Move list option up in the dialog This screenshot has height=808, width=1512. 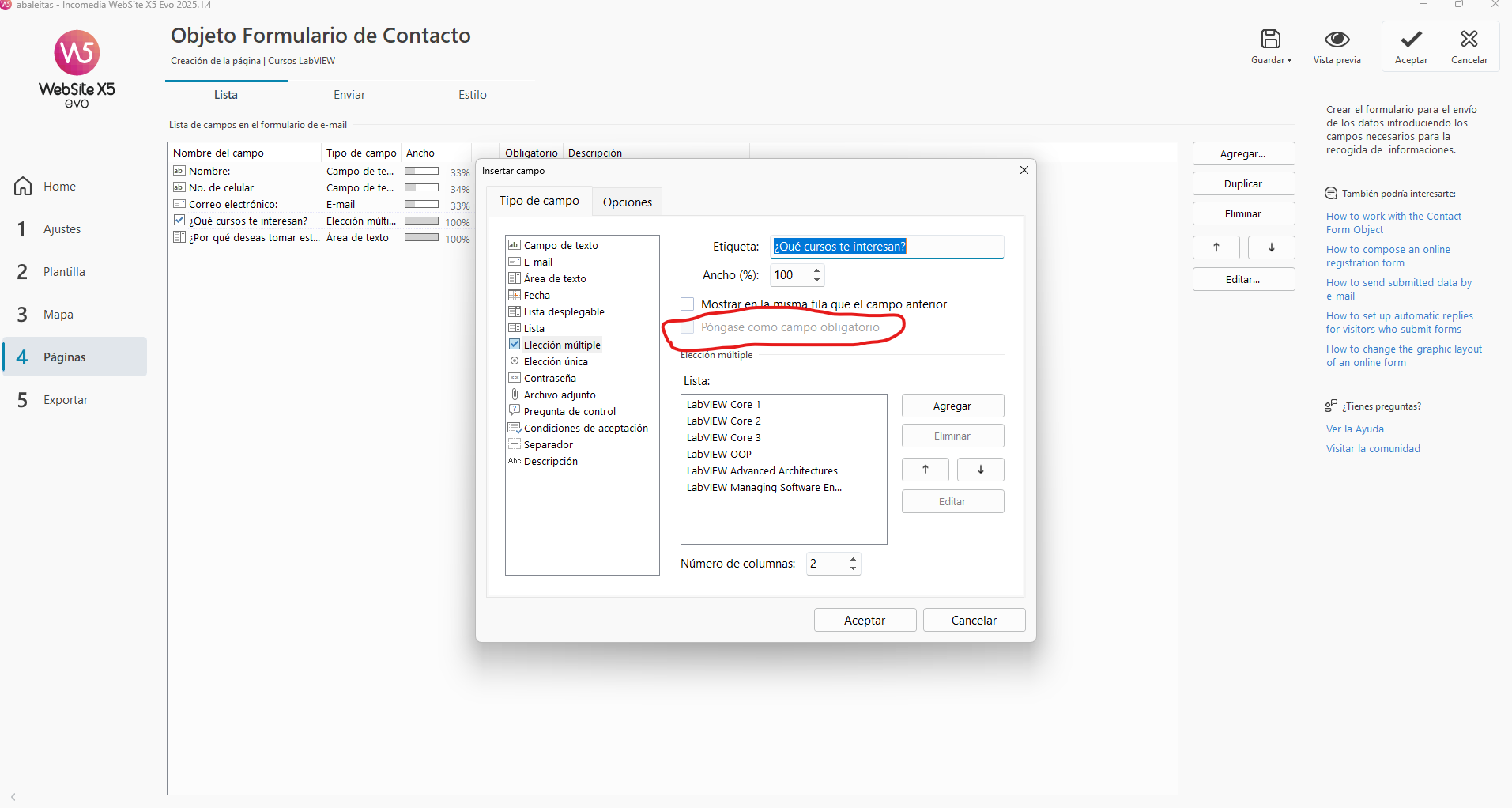pyautogui.click(x=925, y=470)
